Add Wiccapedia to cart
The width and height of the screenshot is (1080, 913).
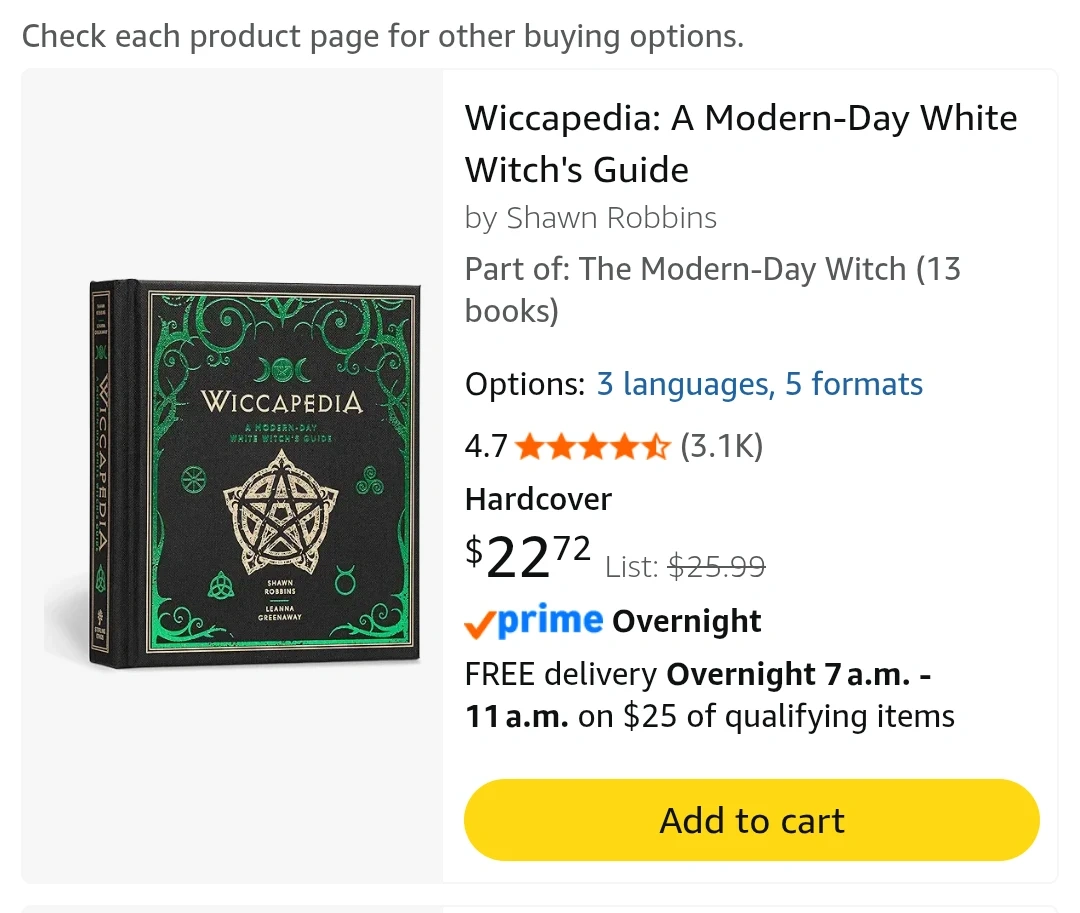751,820
